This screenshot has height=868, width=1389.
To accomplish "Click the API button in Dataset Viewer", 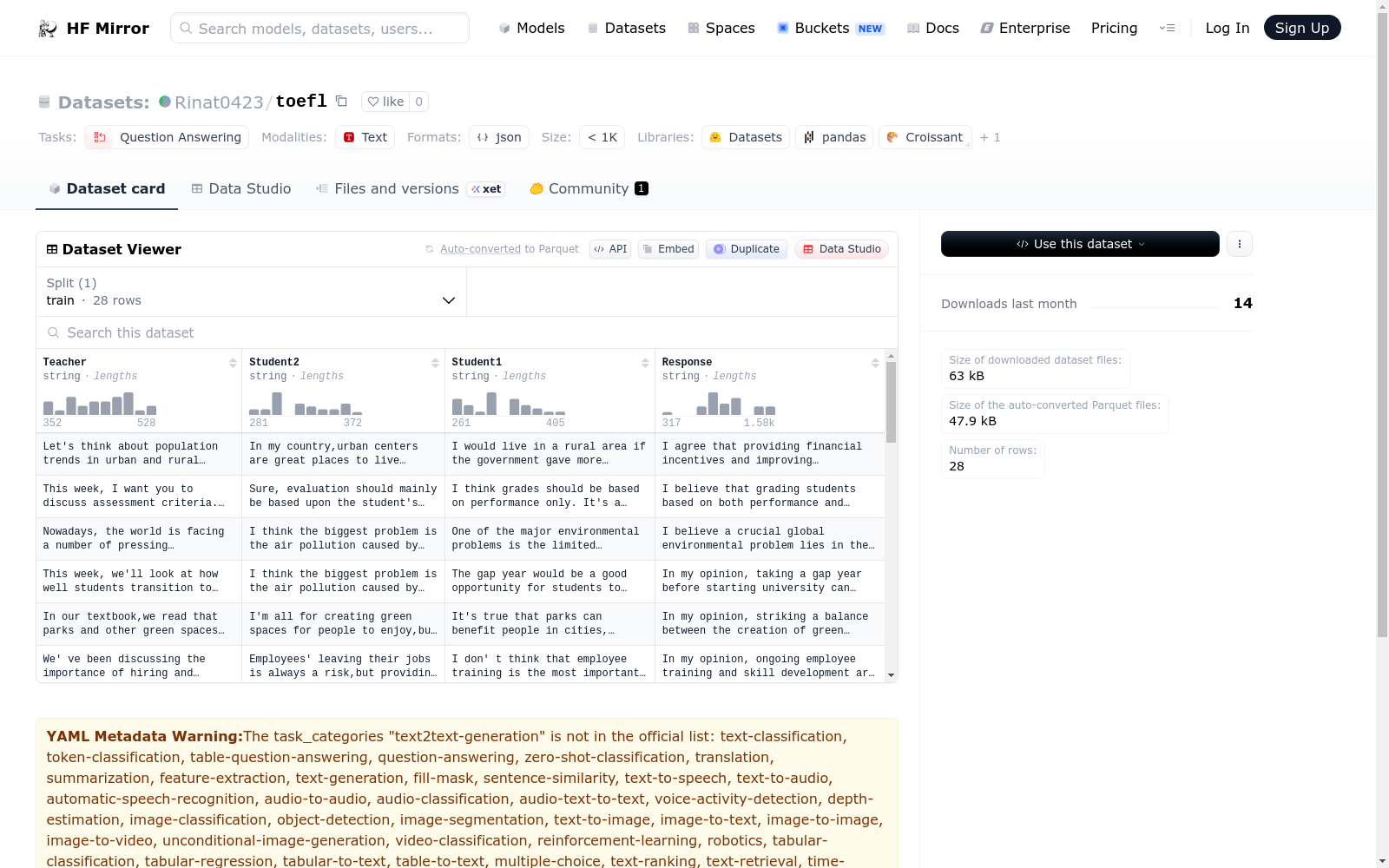I will (610, 249).
